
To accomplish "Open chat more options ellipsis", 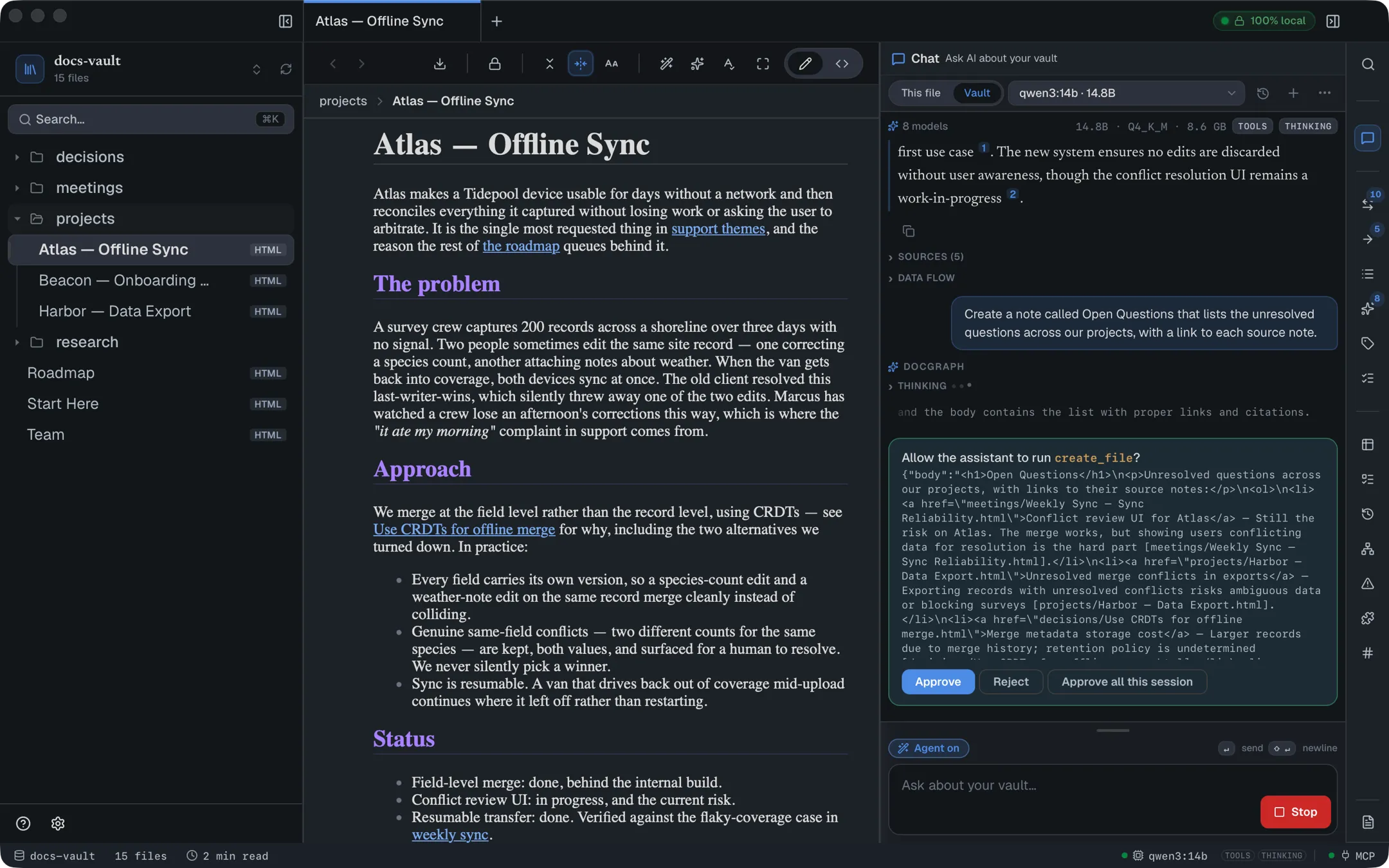I will [x=1325, y=93].
